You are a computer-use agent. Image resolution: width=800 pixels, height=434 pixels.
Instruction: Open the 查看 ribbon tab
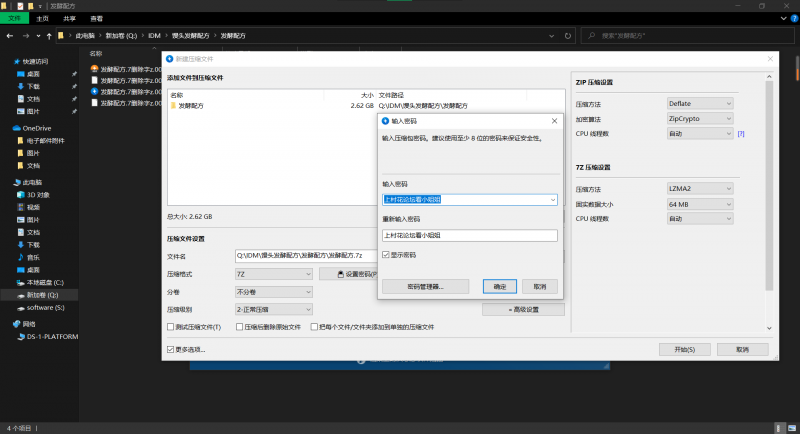click(x=96, y=18)
